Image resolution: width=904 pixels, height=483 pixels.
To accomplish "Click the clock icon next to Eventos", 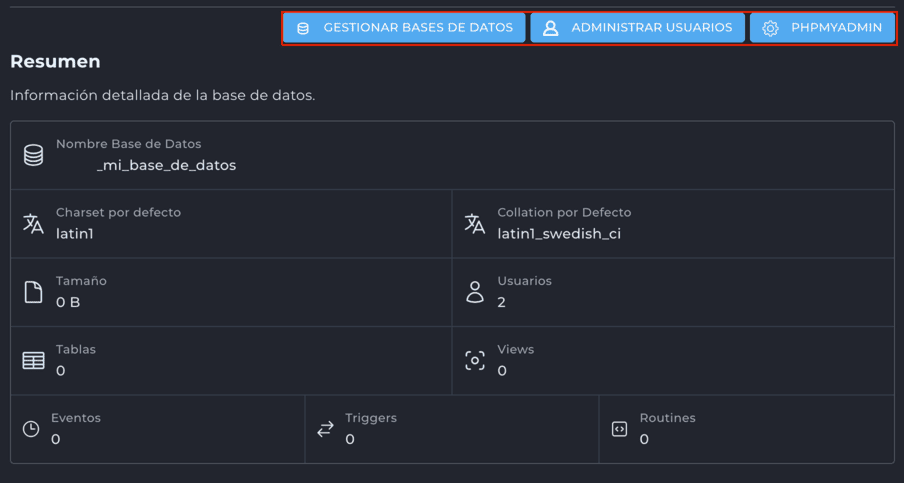I will 31,429.
